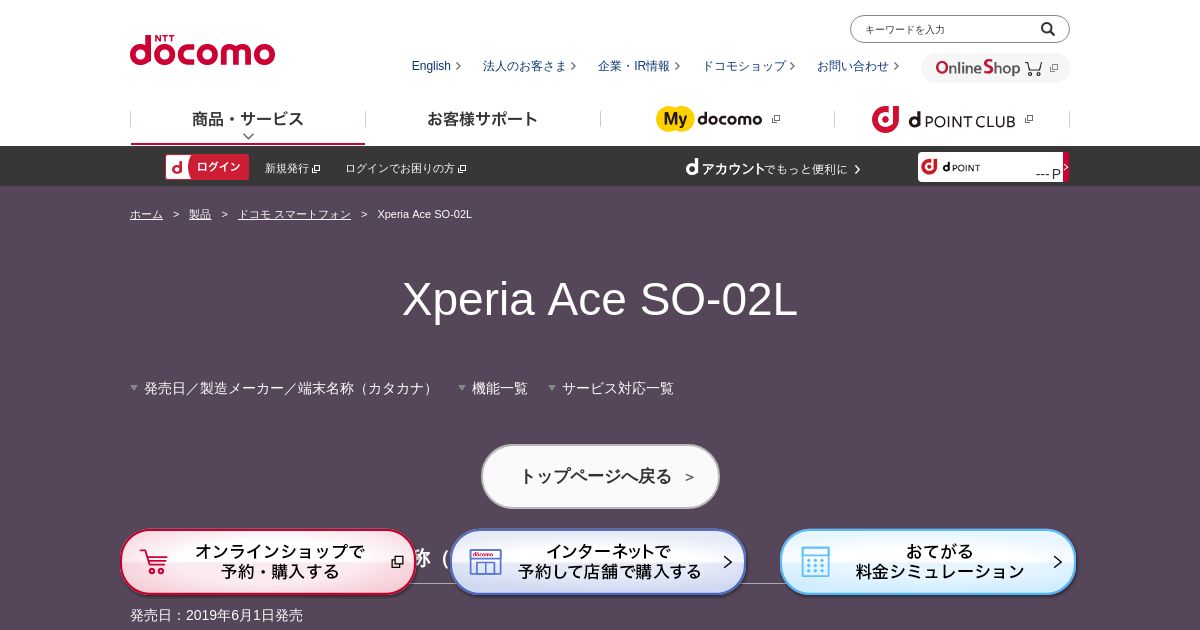Viewport: 1200px width, 630px height.
Task: Jump to 発売日／製造メーカー／端末名称 section
Action: tap(282, 388)
